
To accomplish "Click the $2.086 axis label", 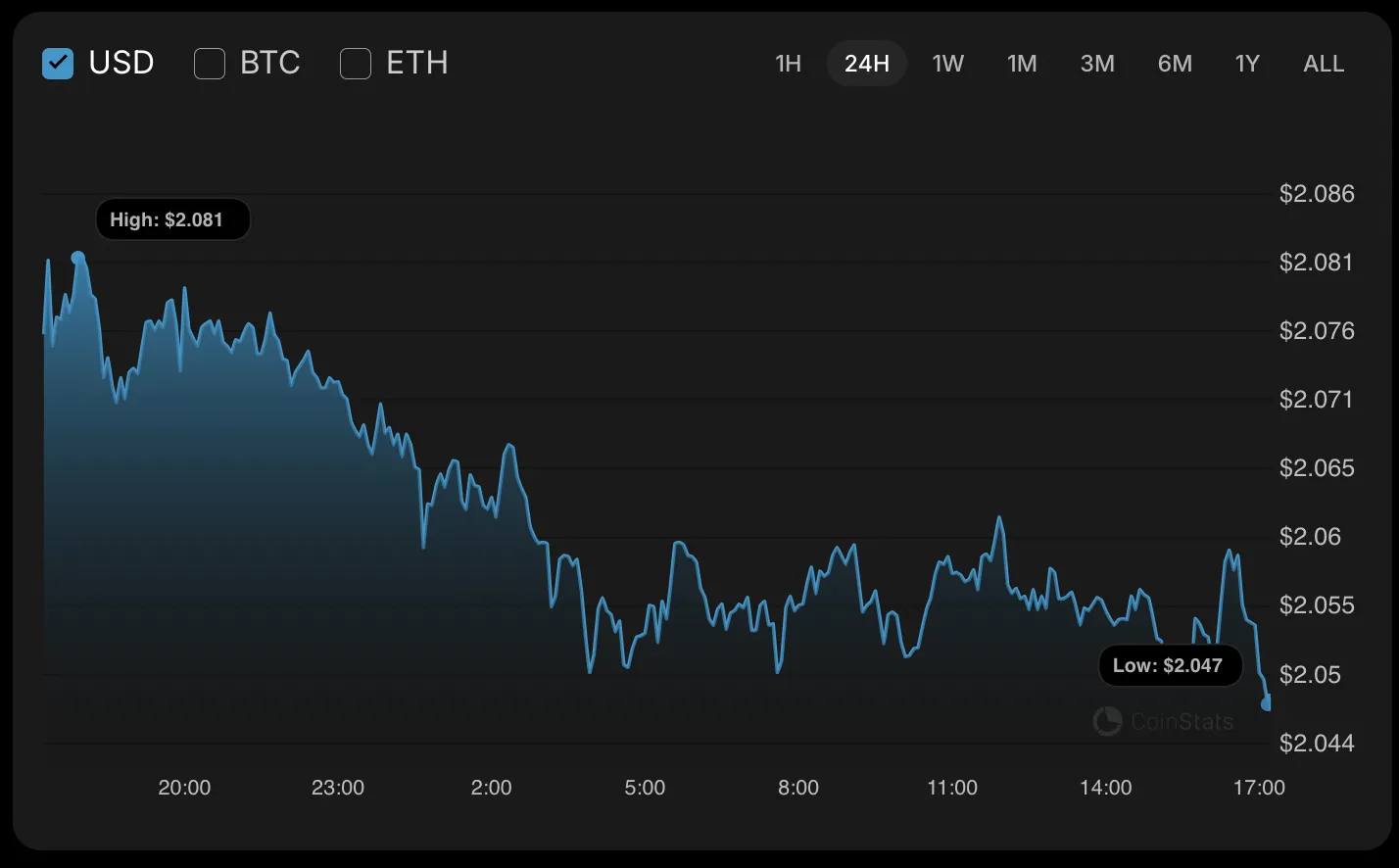I will (x=1317, y=194).
